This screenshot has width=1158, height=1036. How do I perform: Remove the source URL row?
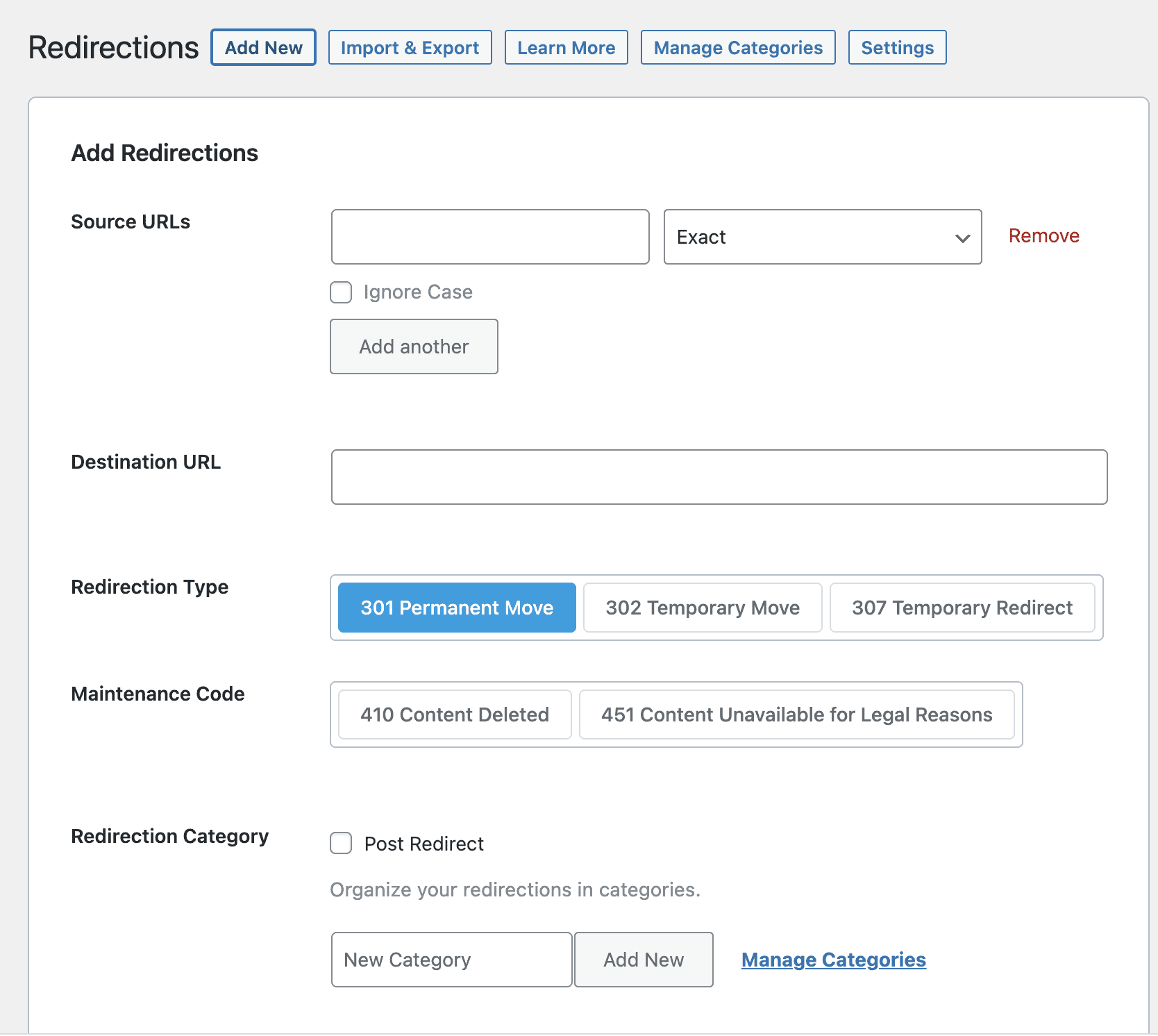tap(1043, 236)
